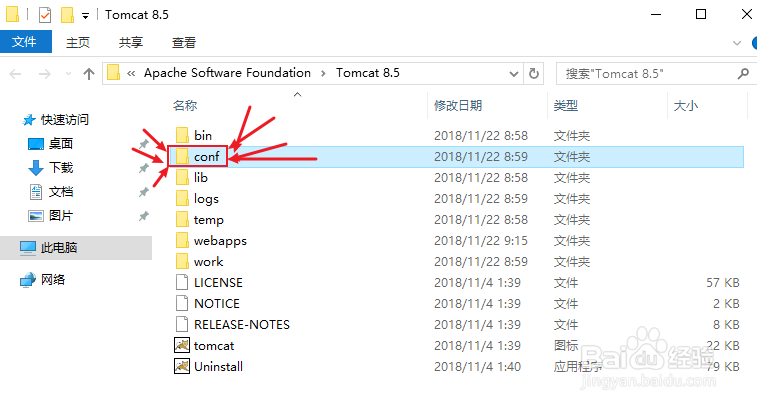Unpin Downloads using its pin icon
This screenshot has width=757, height=408.
(x=144, y=168)
